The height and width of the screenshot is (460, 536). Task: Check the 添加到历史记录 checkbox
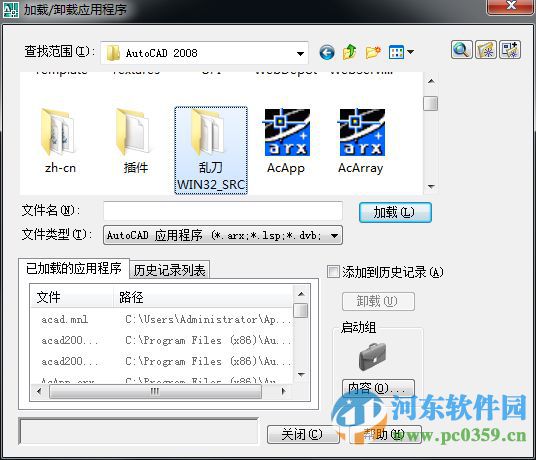click(333, 272)
